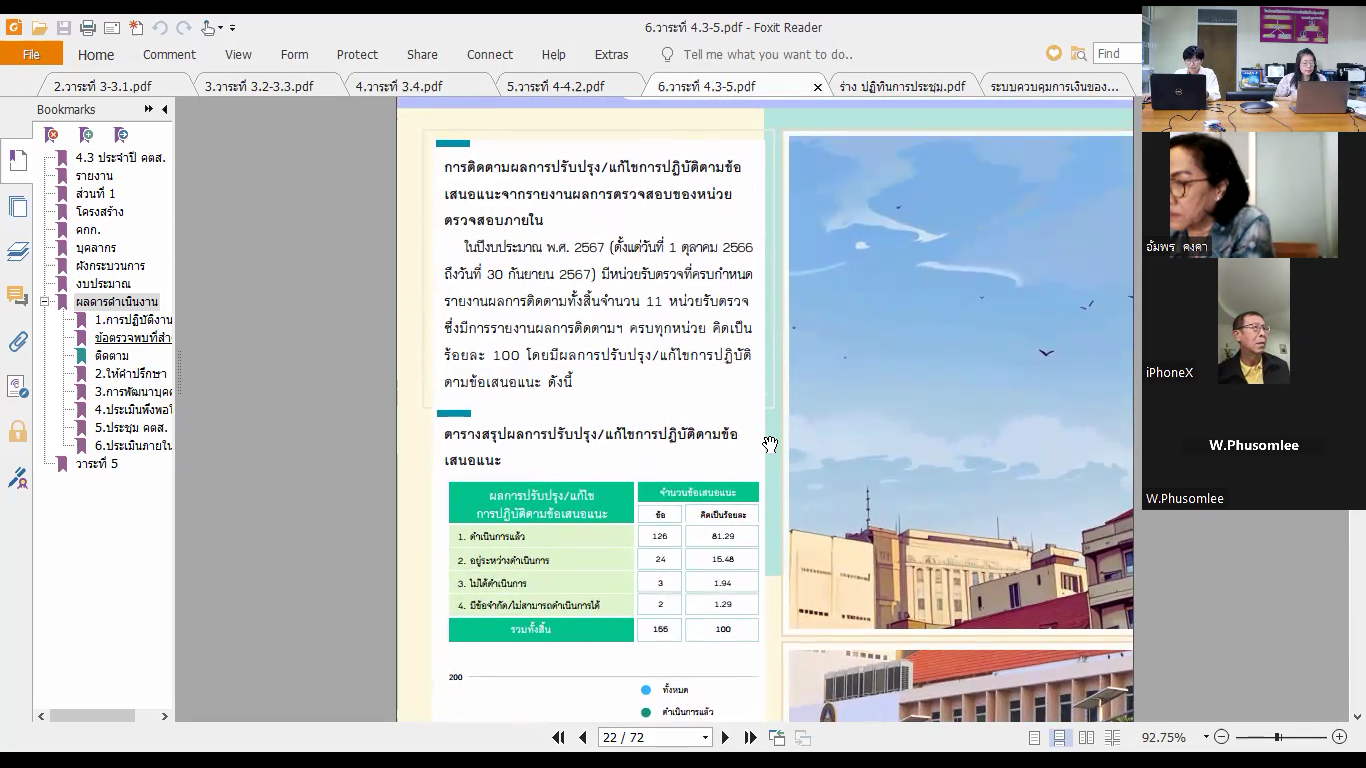This screenshot has height=768, width=1366.
Task: Switch to the Comment ribbon tab
Action: coord(169,55)
